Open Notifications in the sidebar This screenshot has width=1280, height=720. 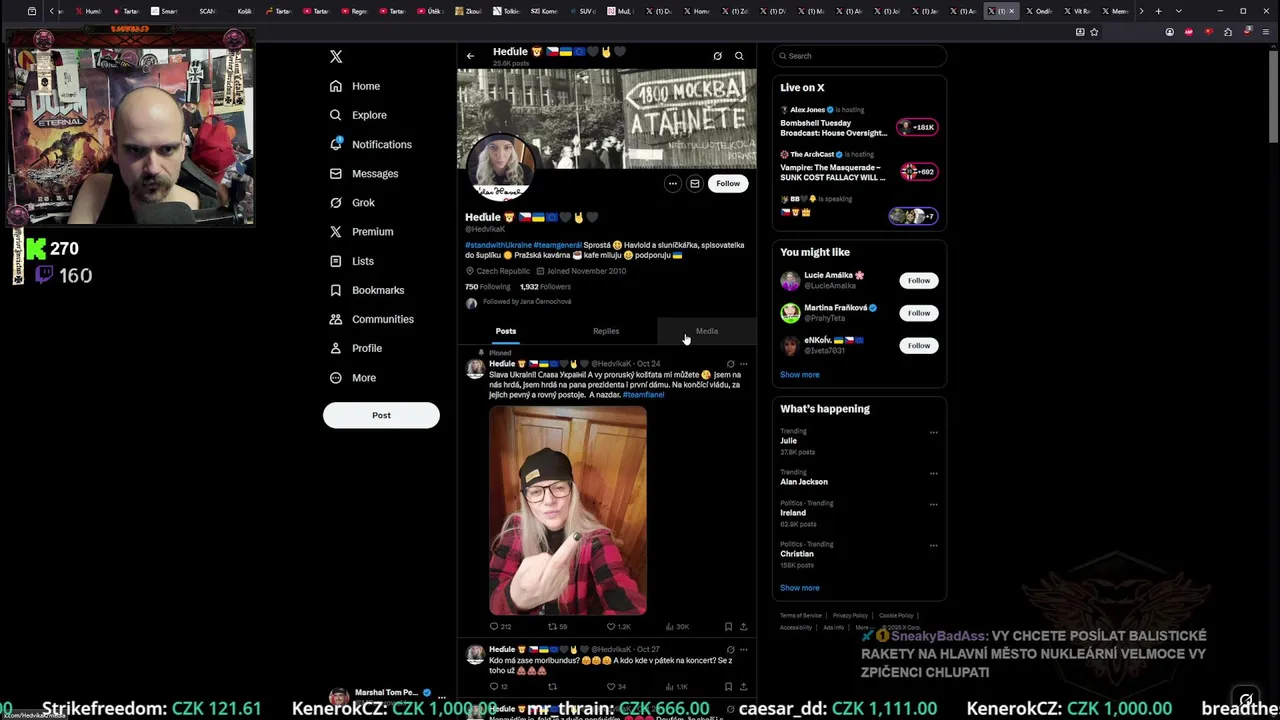370,144
